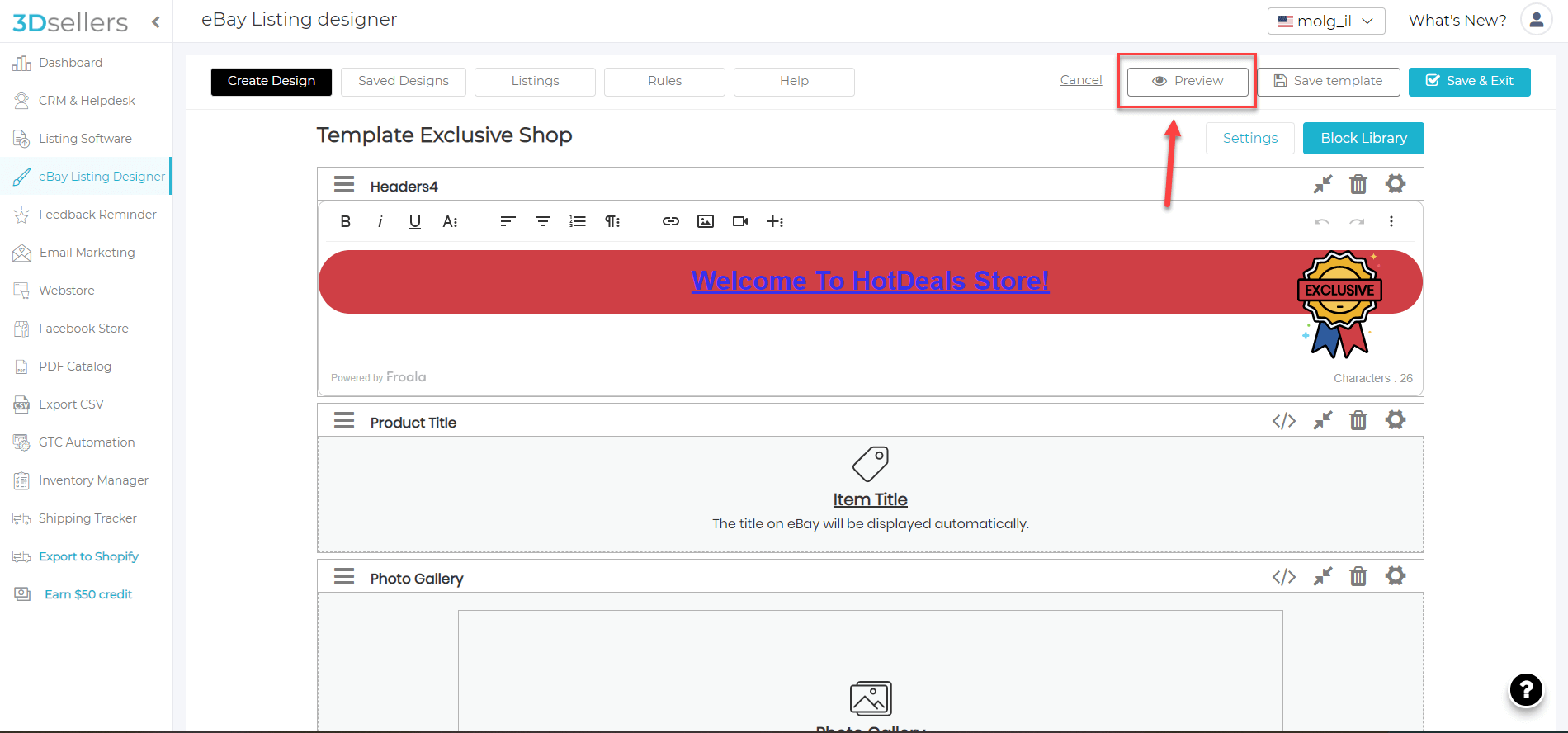
Task: Click the Preview button
Action: [x=1188, y=82]
